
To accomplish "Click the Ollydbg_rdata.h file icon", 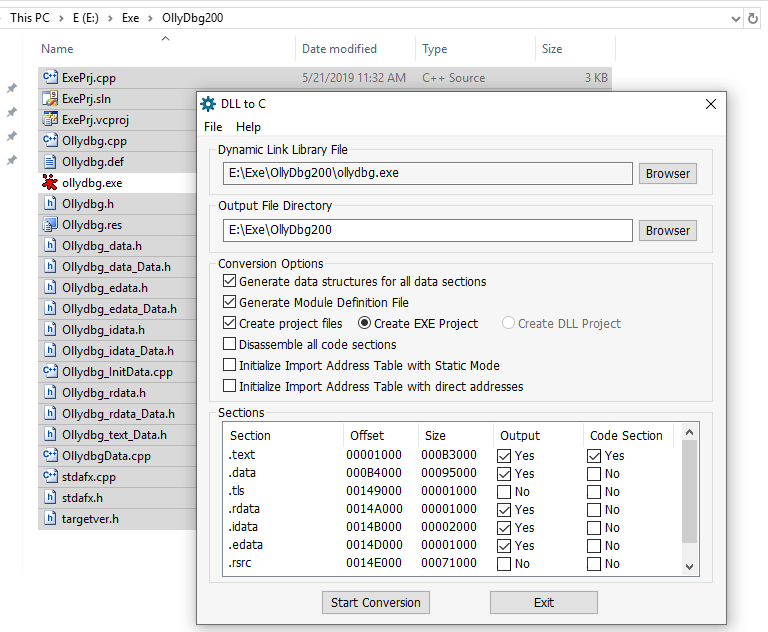I will point(50,392).
